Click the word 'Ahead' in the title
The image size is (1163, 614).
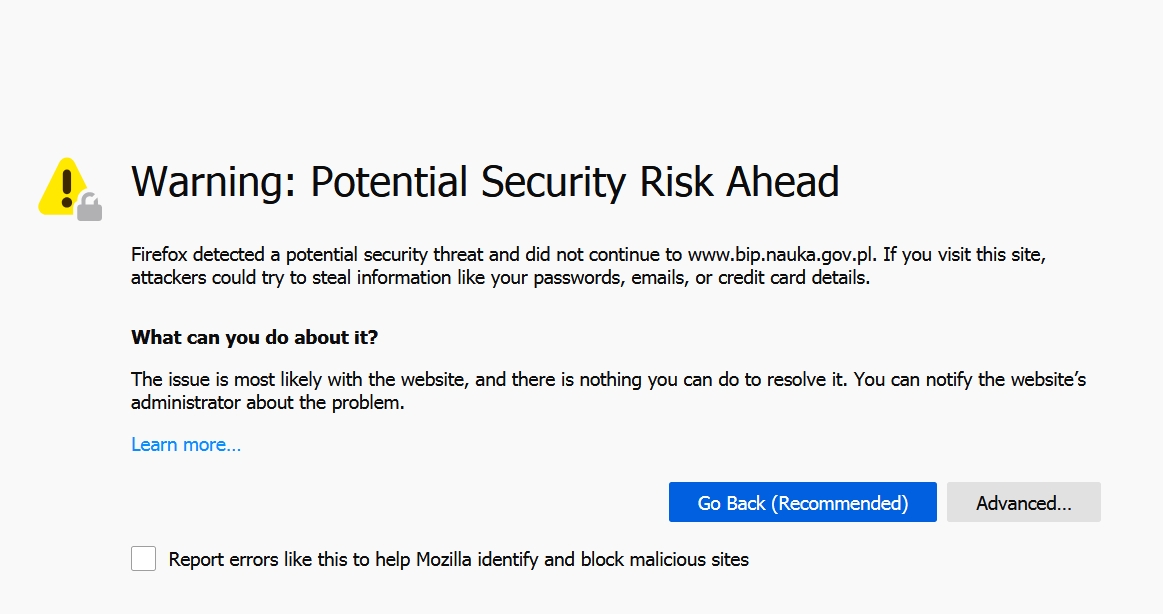click(783, 182)
